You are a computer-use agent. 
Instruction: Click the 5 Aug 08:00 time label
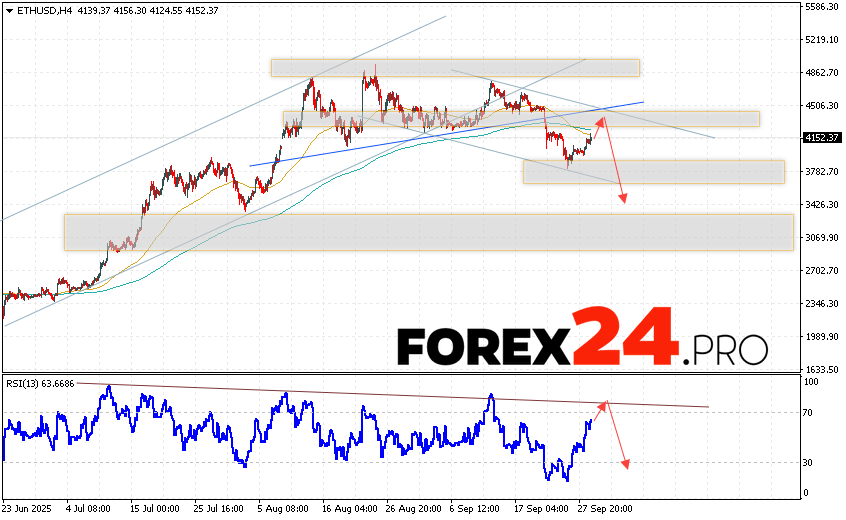pos(284,508)
